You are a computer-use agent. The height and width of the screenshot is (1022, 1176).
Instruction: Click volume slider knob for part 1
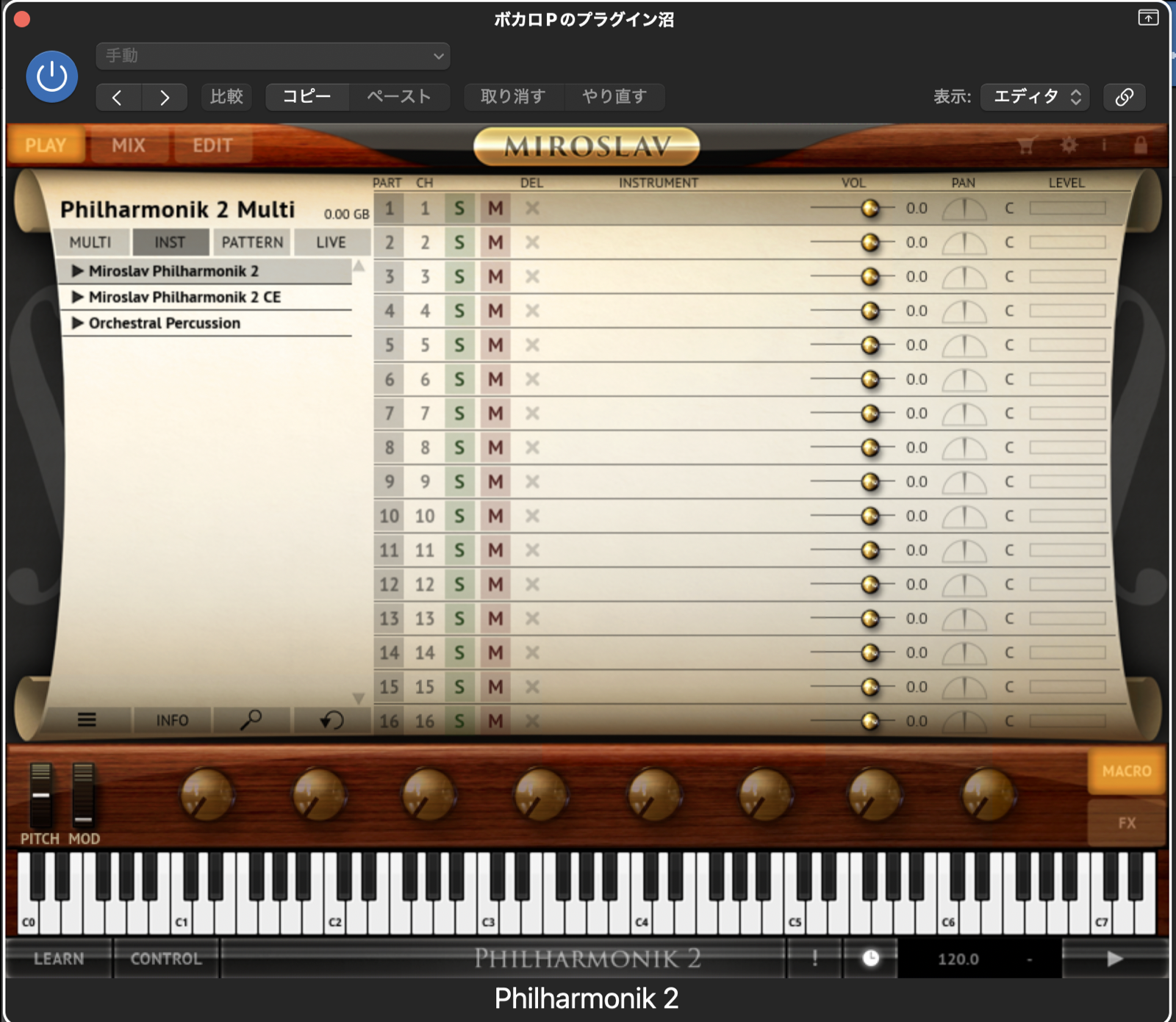click(870, 209)
